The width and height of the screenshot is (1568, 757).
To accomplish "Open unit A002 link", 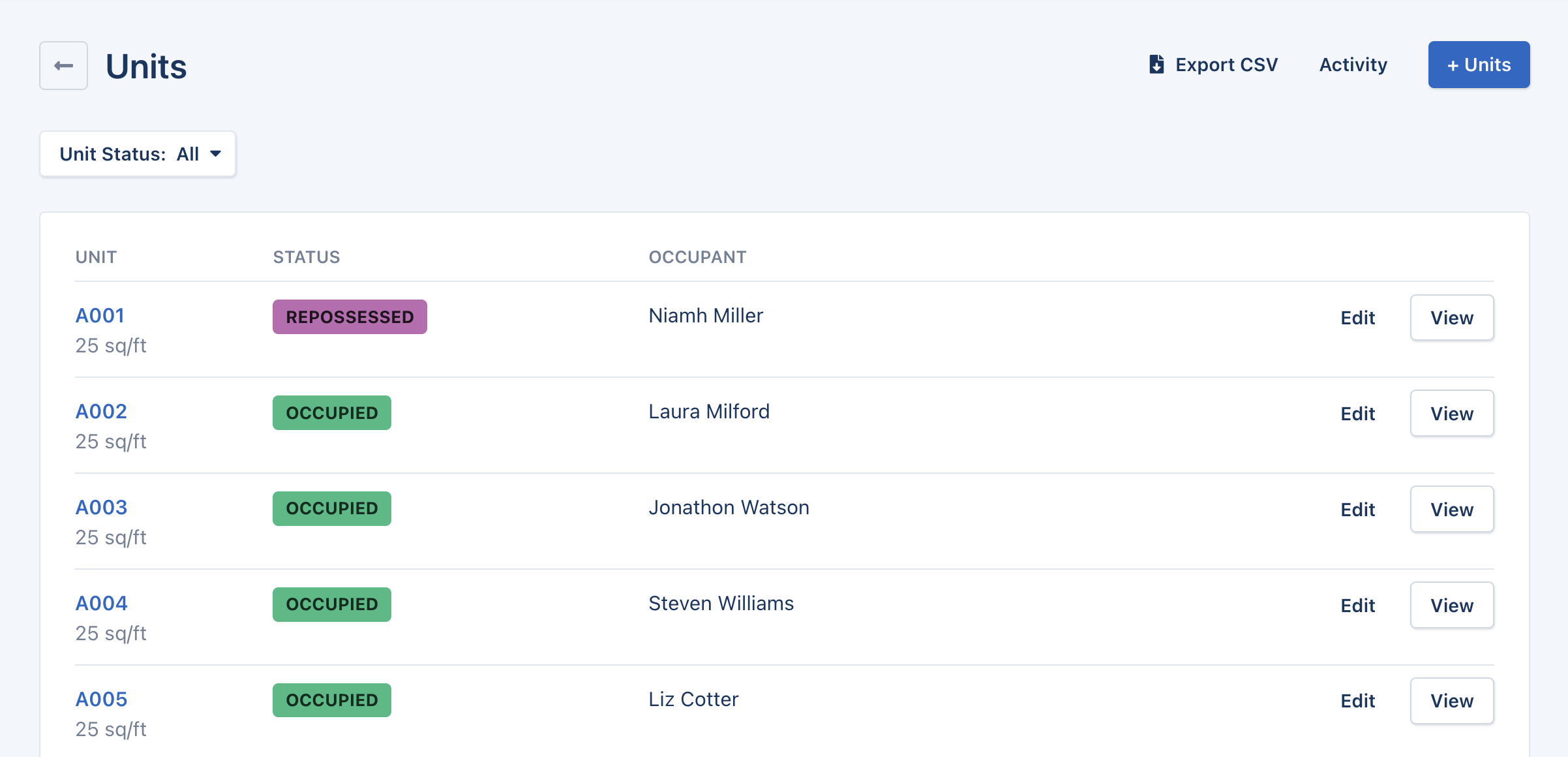I will (101, 411).
